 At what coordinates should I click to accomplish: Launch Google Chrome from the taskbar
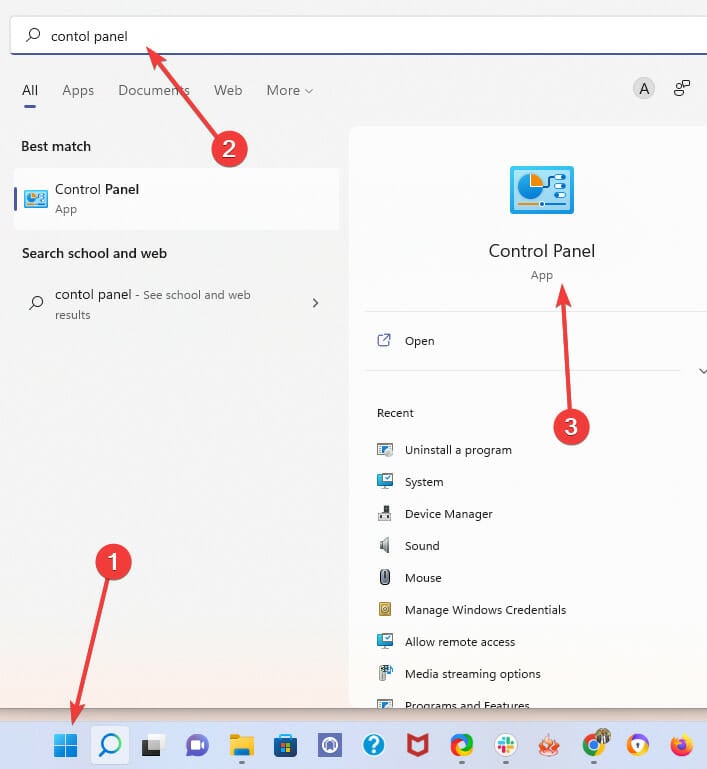(594, 744)
